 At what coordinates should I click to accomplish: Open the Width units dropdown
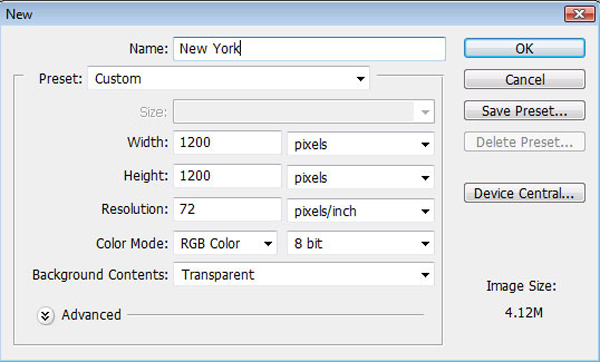click(x=360, y=144)
